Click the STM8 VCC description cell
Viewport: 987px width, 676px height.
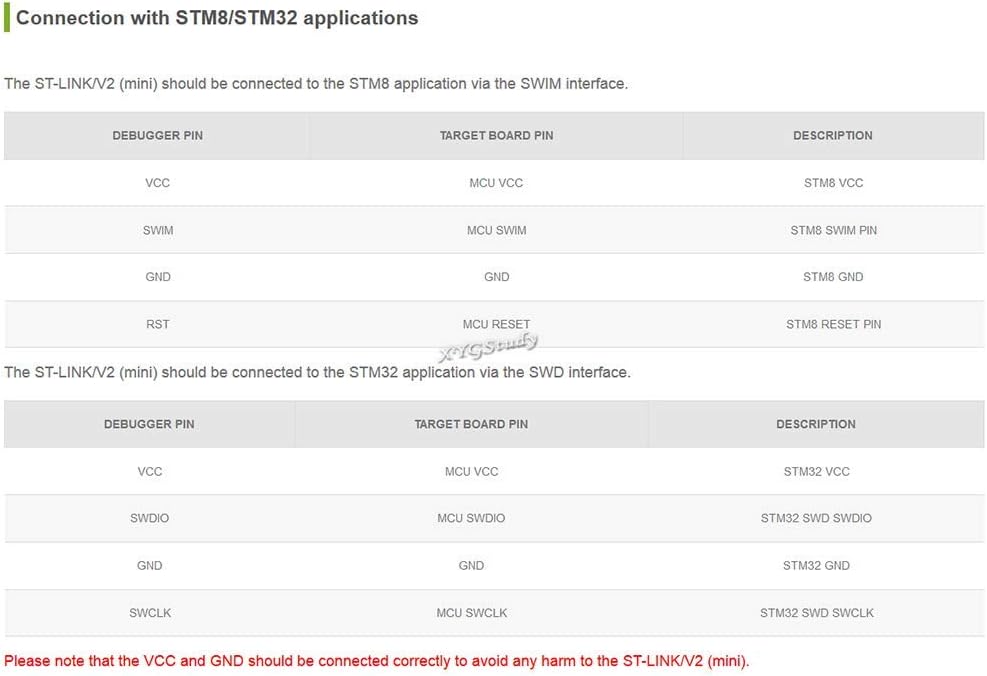833,183
